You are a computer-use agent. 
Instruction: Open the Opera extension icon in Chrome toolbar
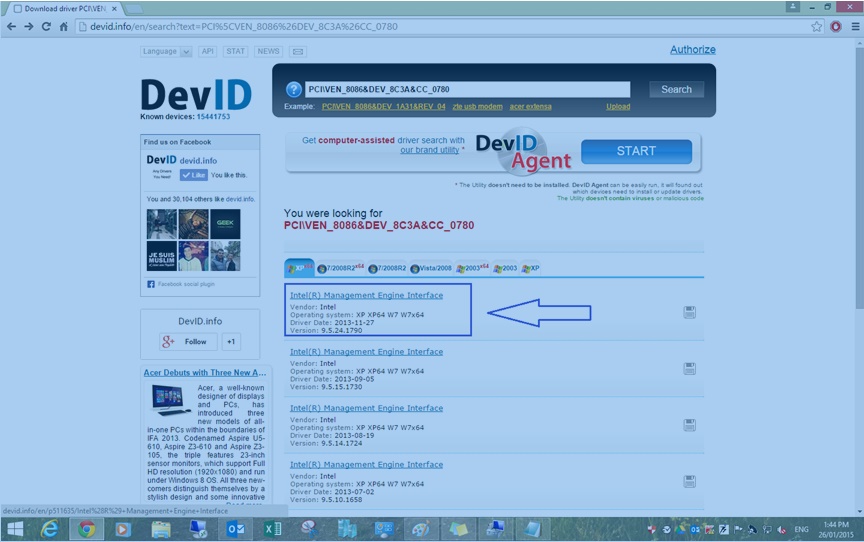click(836, 26)
